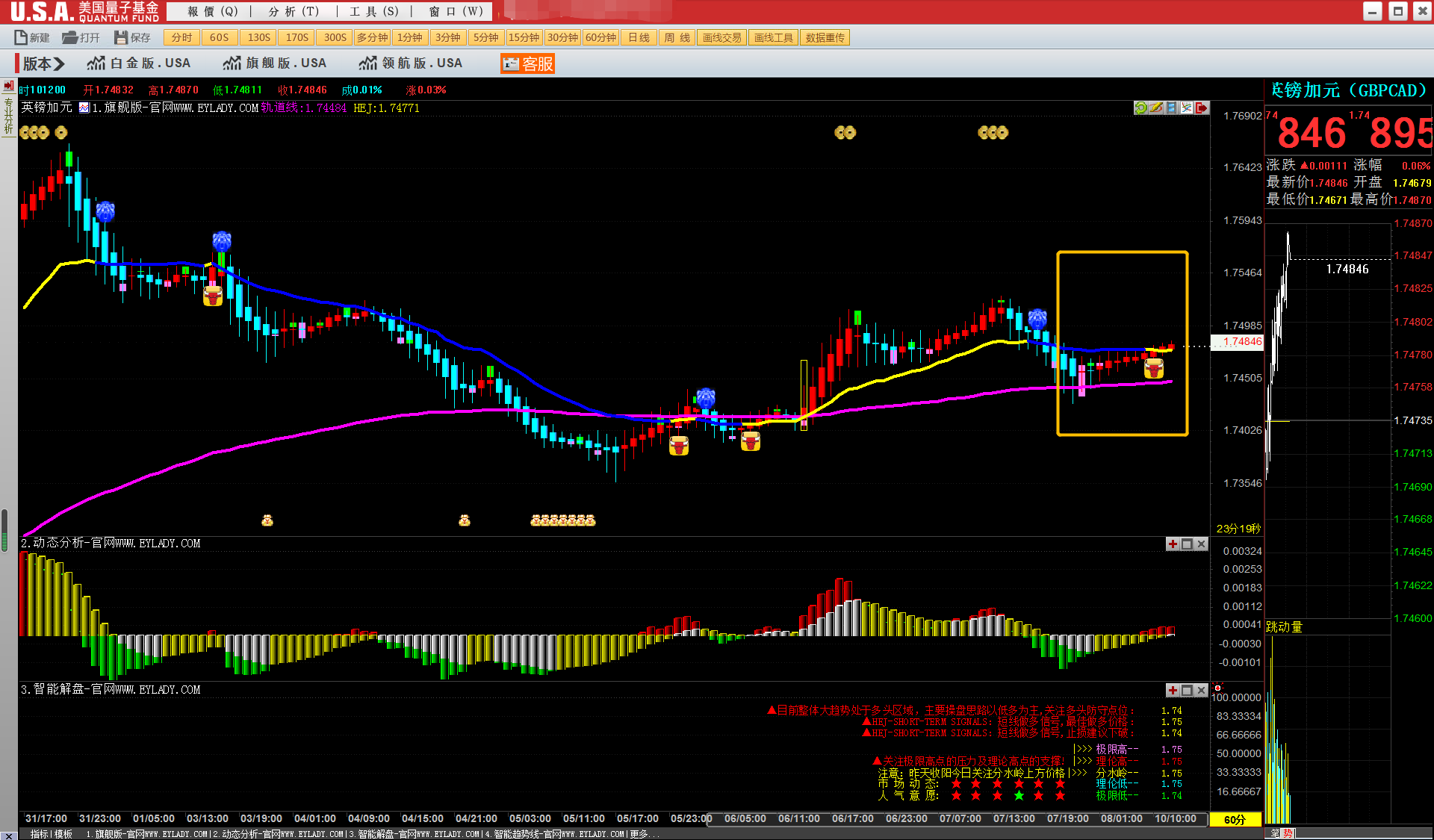The height and width of the screenshot is (840, 1434).
Task: Click the 保存 save disk icon
Action: pos(121,37)
